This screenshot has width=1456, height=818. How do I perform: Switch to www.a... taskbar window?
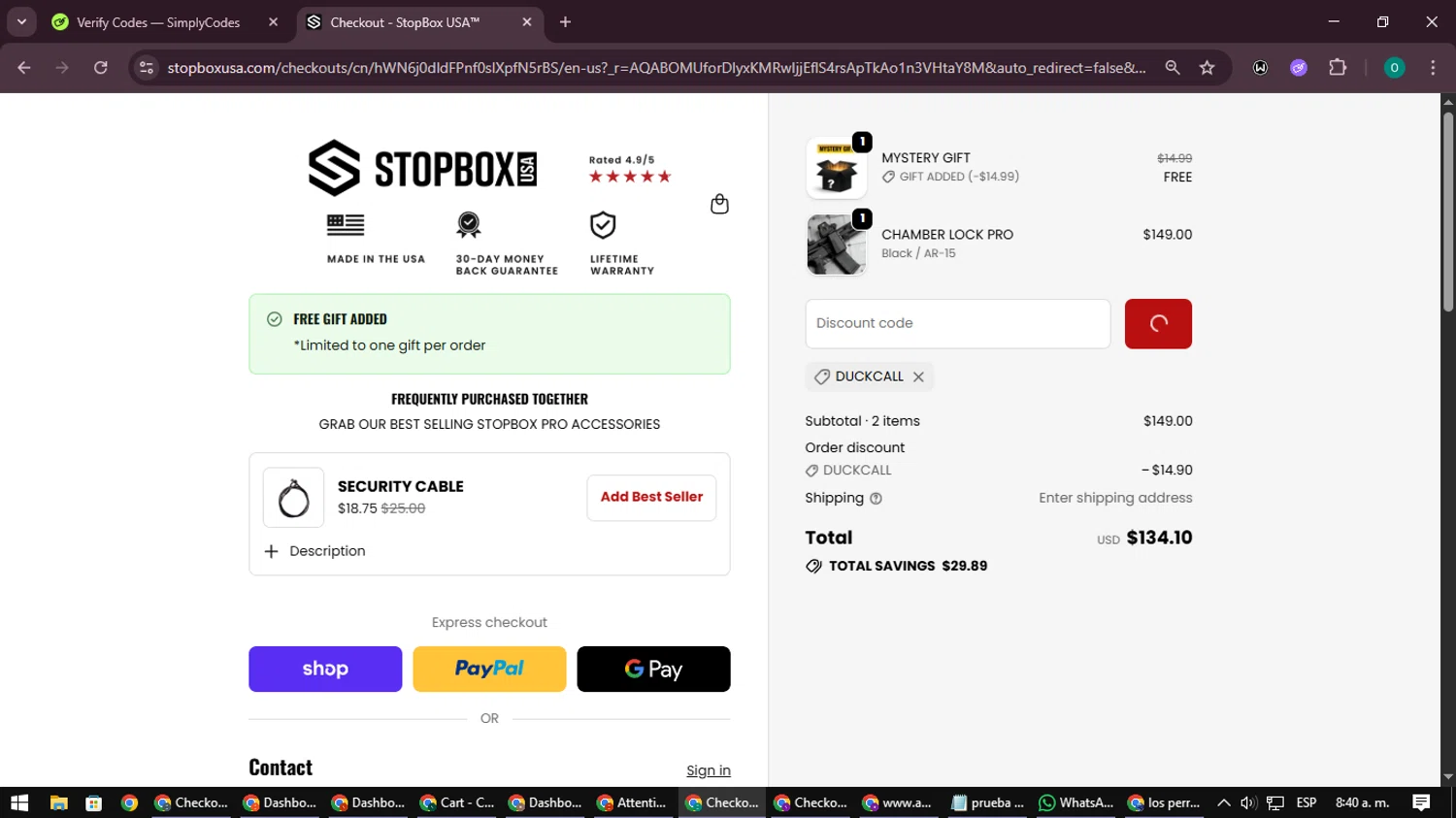[897, 802]
